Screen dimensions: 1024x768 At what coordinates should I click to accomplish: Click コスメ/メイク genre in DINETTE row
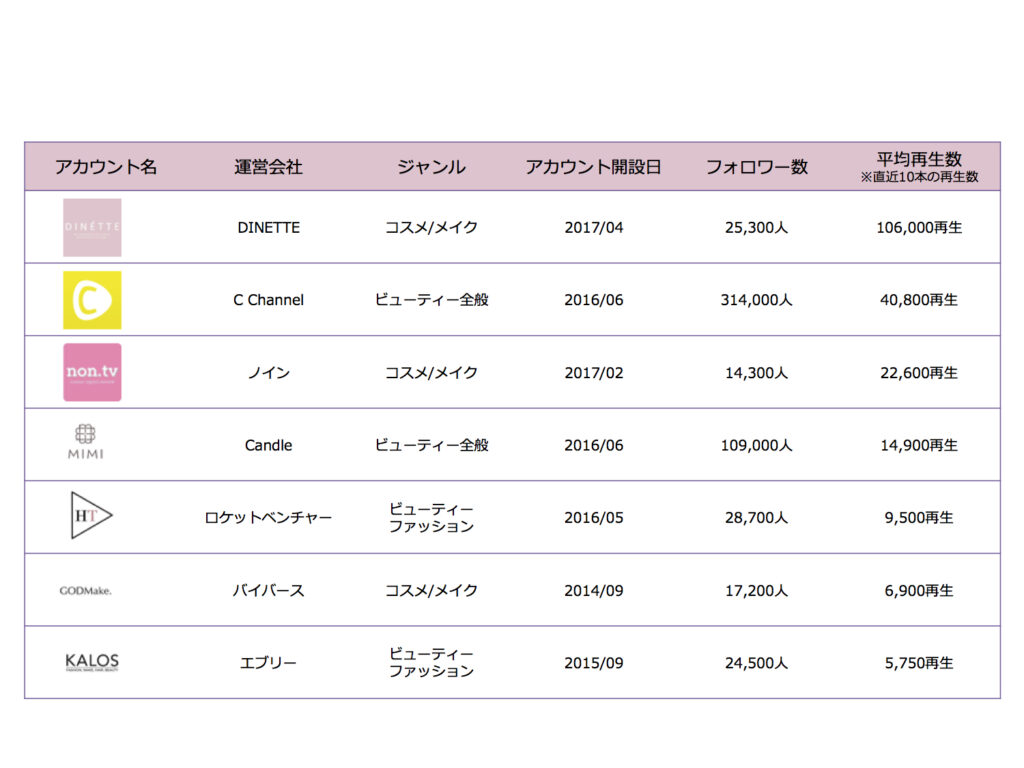(x=431, y=227)
